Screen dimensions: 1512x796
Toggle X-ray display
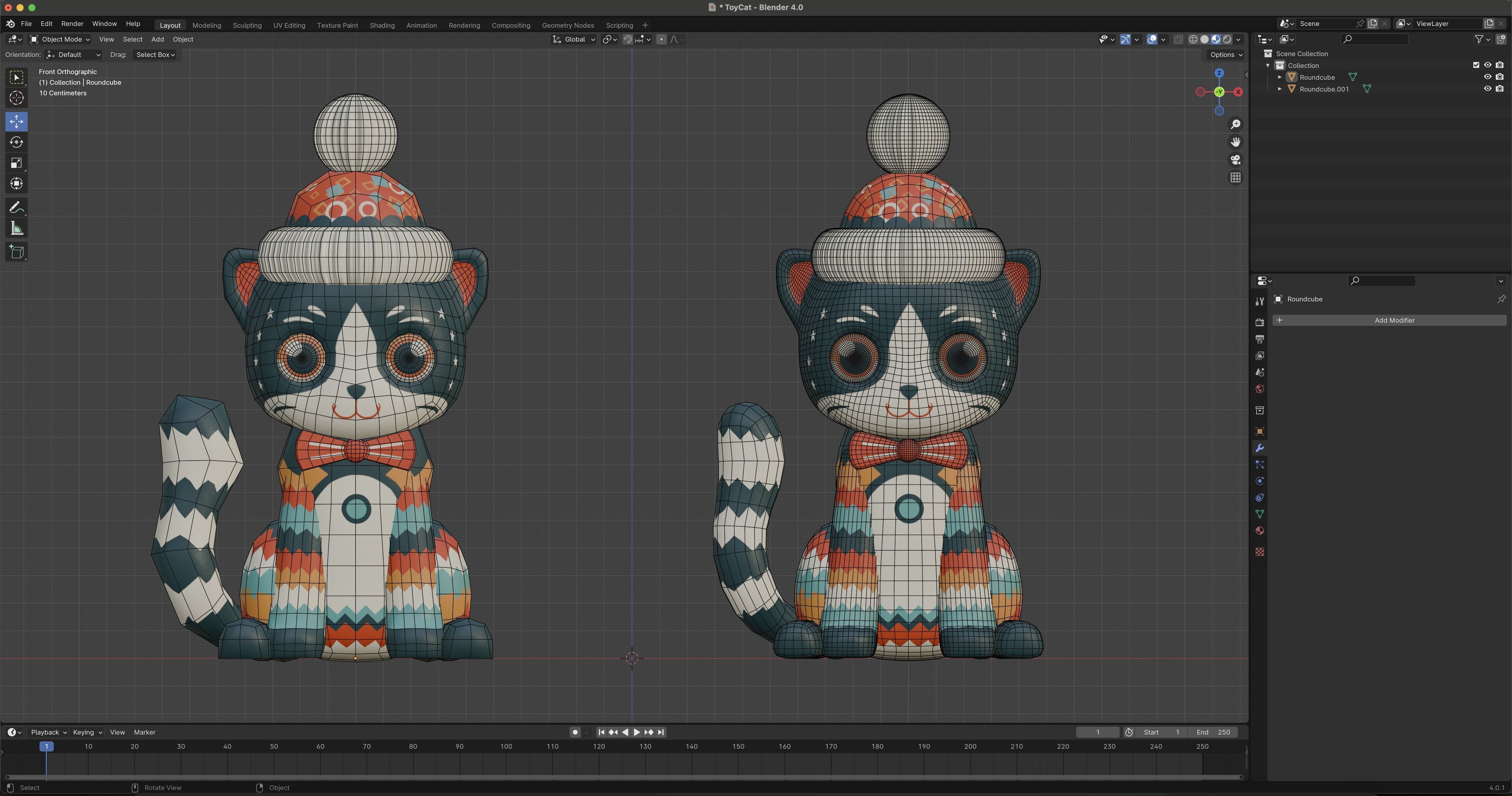tap(1178, 39)
